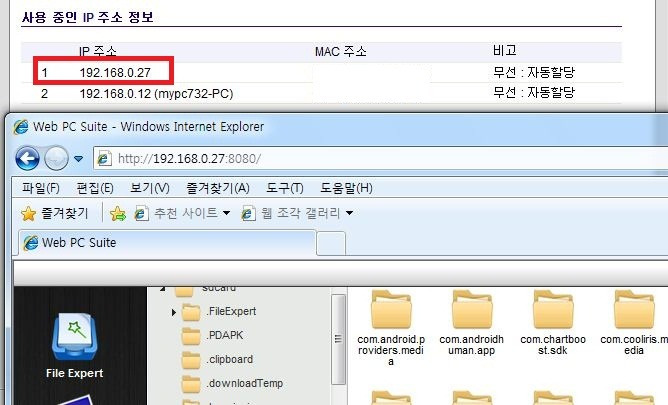Click the com.android.providers.media folder name
The image size is (668, 405).
(x=391, y=350)
